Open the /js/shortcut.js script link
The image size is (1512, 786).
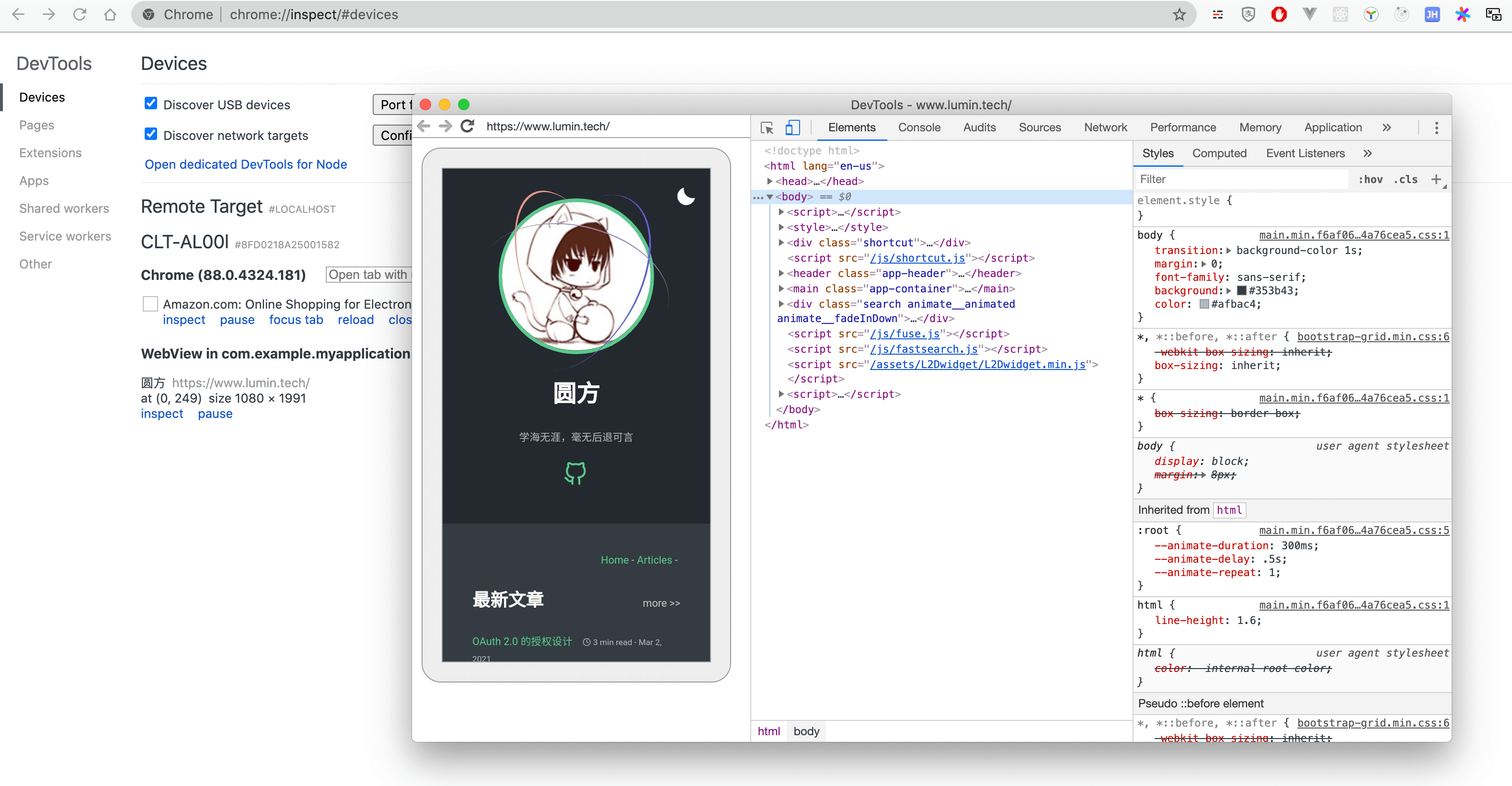tap(917, 258)
